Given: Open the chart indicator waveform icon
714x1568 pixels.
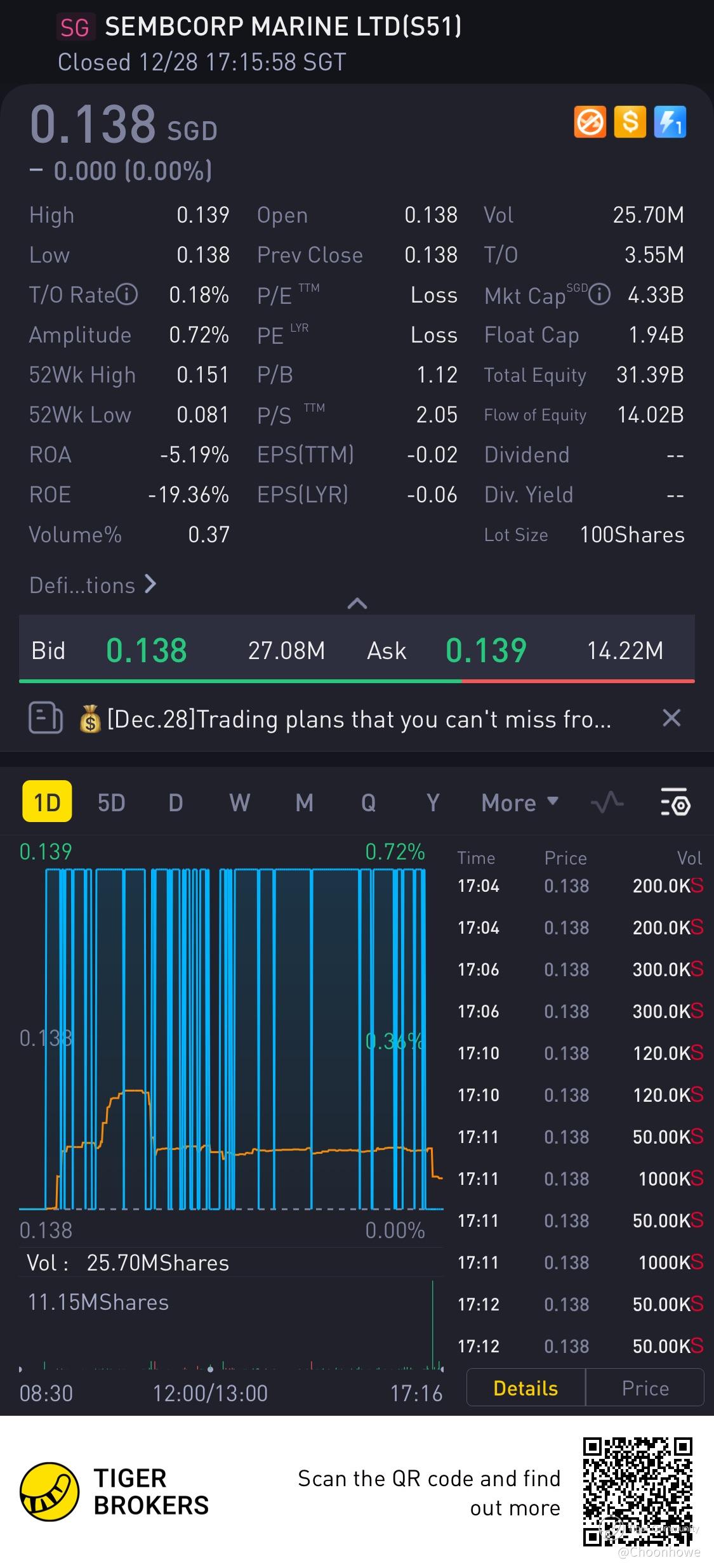Looking at the screenshot, I should click(607, 803).
